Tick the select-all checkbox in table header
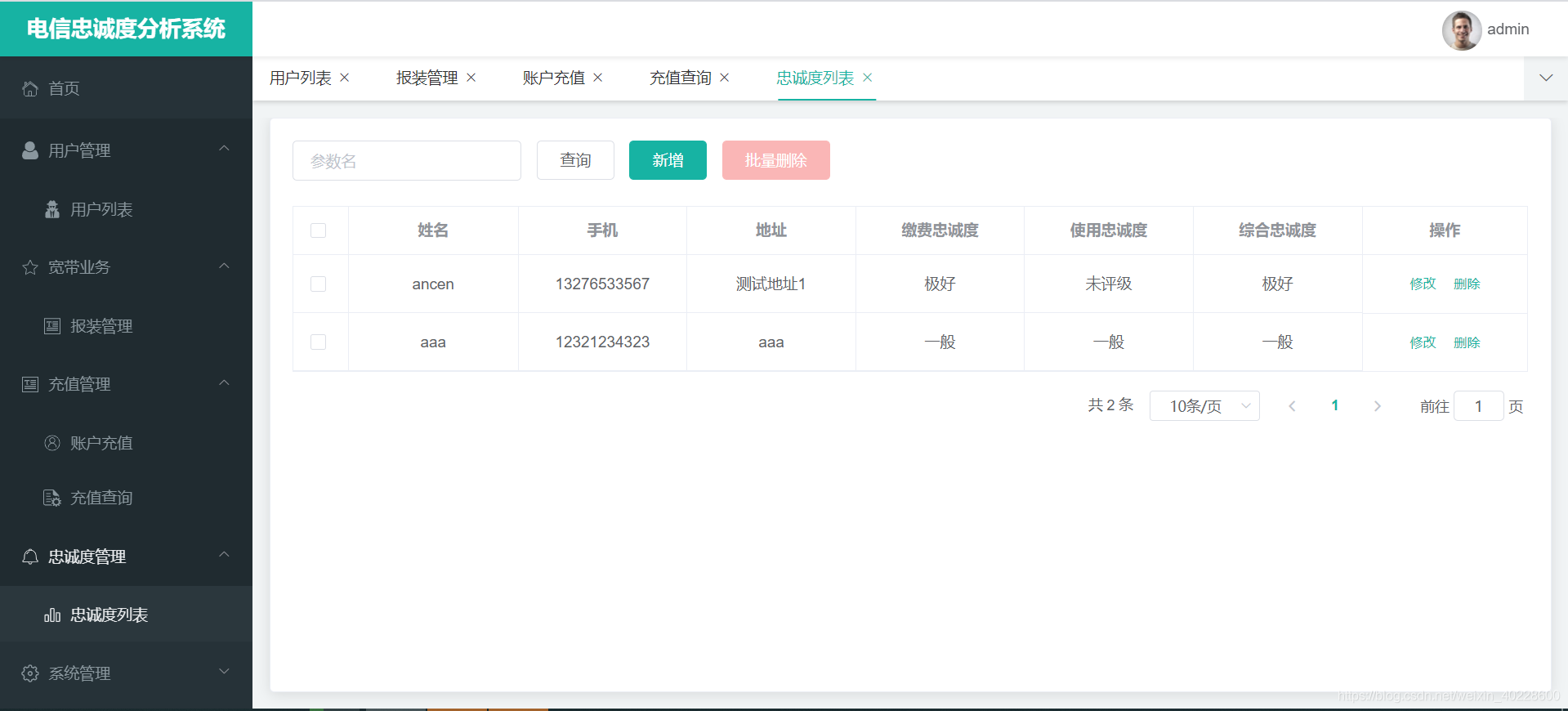The height and width of the screenshot is (711, 1568). coord(319,230)
